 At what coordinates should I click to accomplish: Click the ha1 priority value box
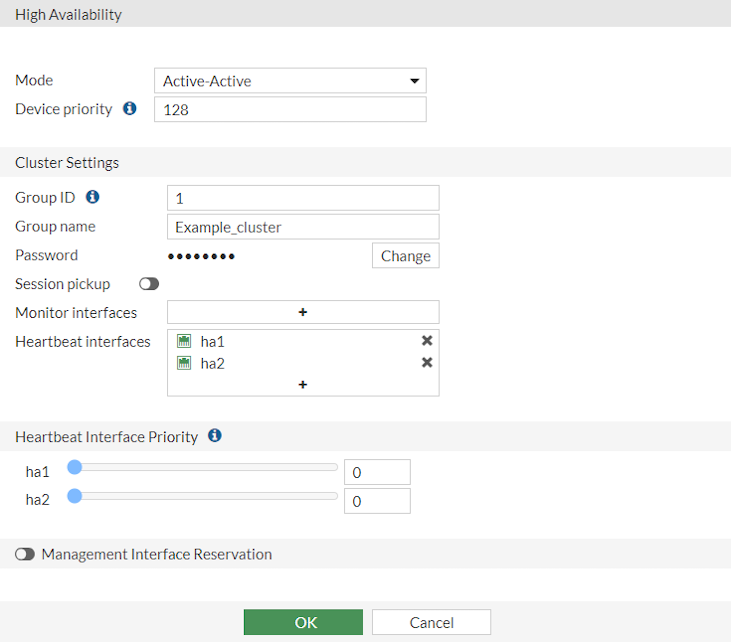tap(377, 472)
